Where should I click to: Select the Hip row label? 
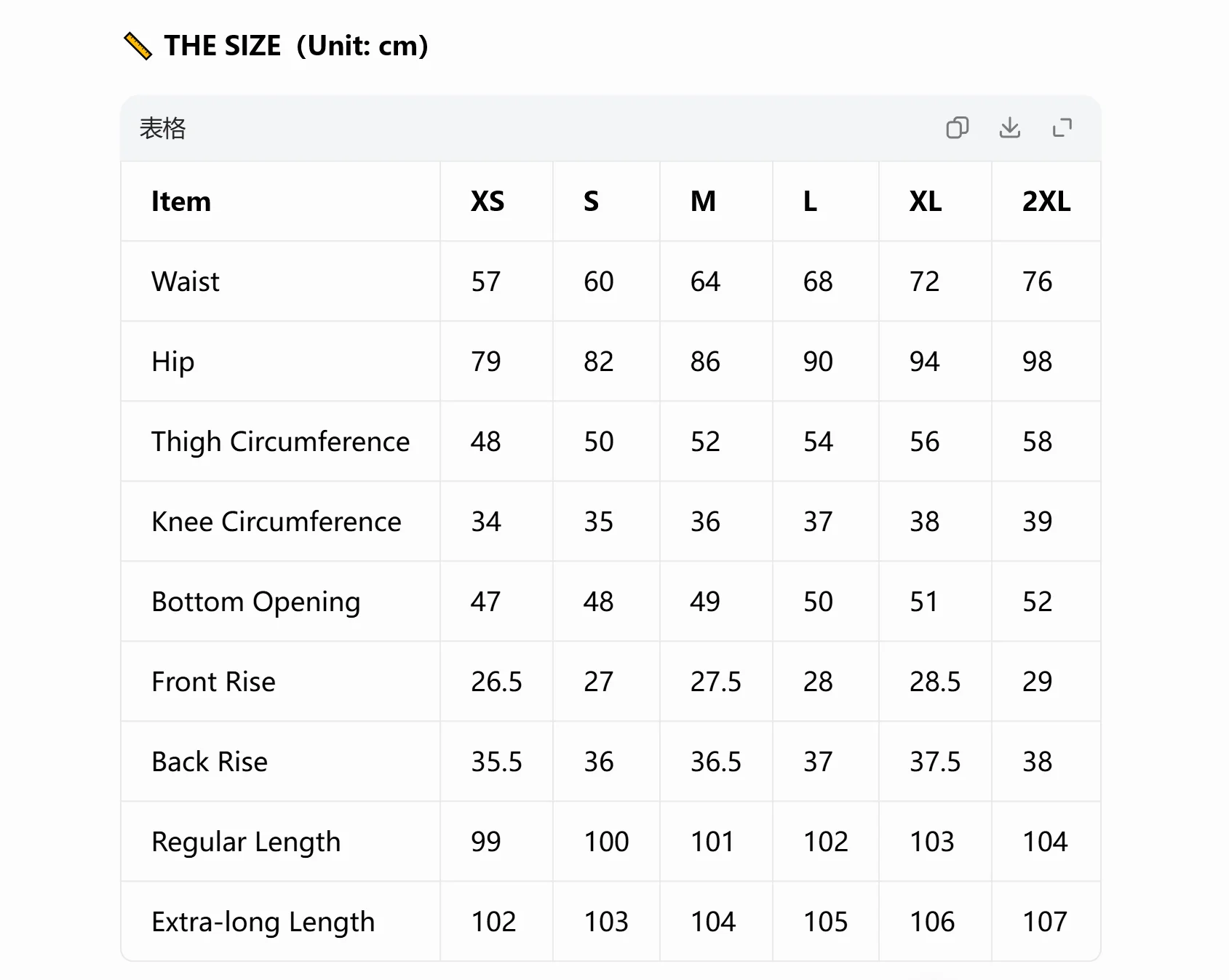pyautogui.click(x=172, y=362)
